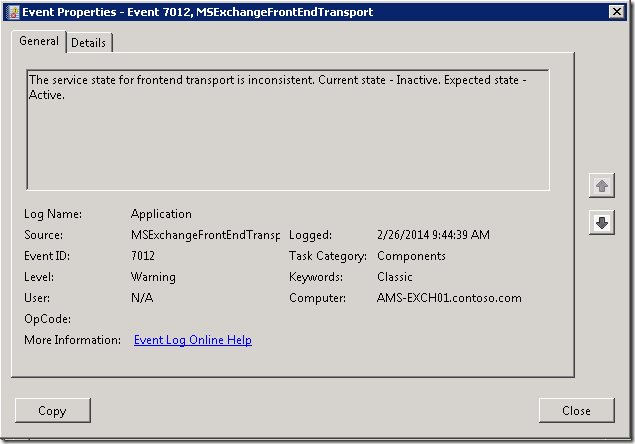Screen dimensions: 635x444
Task: Open the Event Log Online Help link
Action: (193, 340)
